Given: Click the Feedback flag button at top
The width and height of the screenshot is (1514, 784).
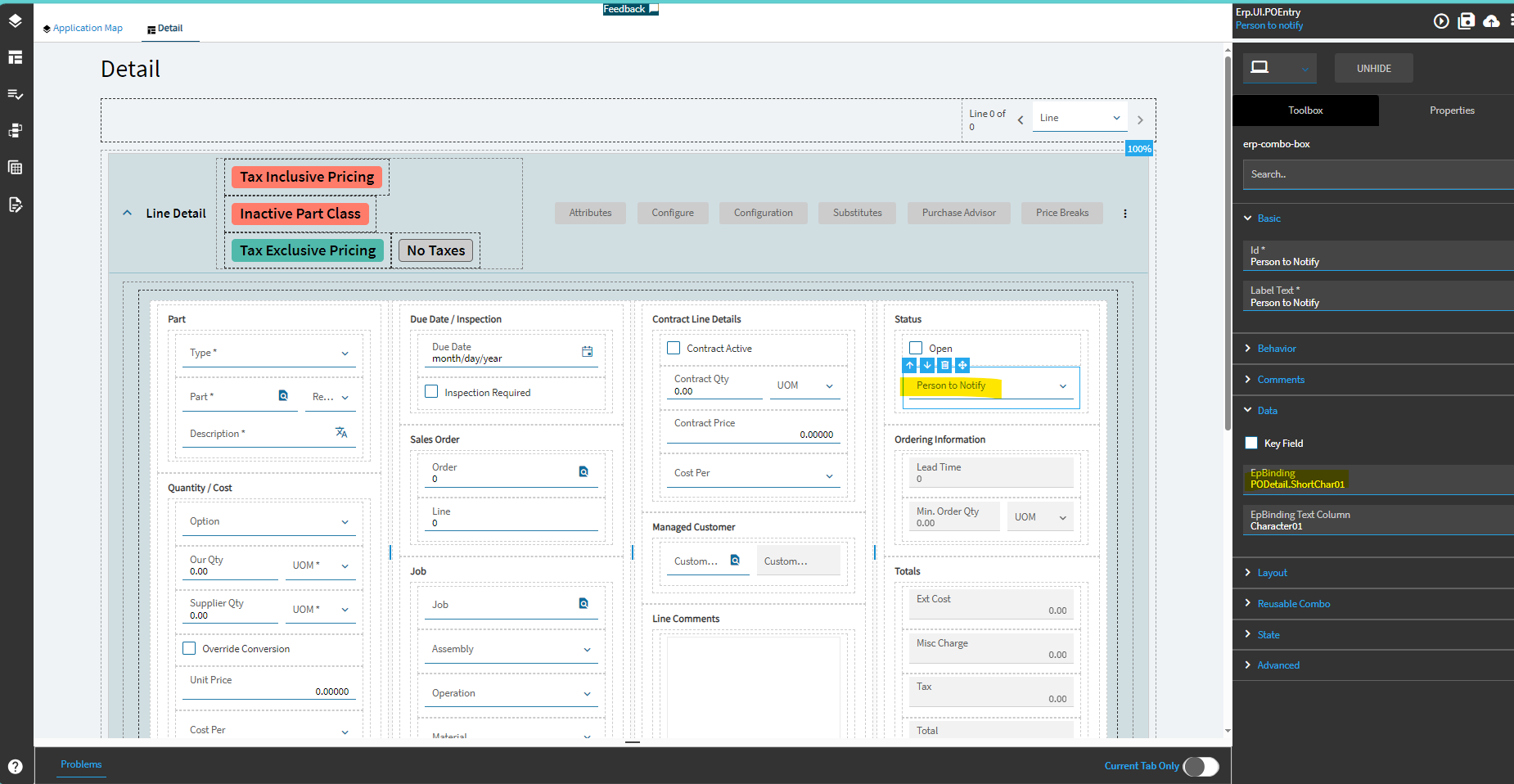Looking at the screenshot, I should [x=631, y=9].
